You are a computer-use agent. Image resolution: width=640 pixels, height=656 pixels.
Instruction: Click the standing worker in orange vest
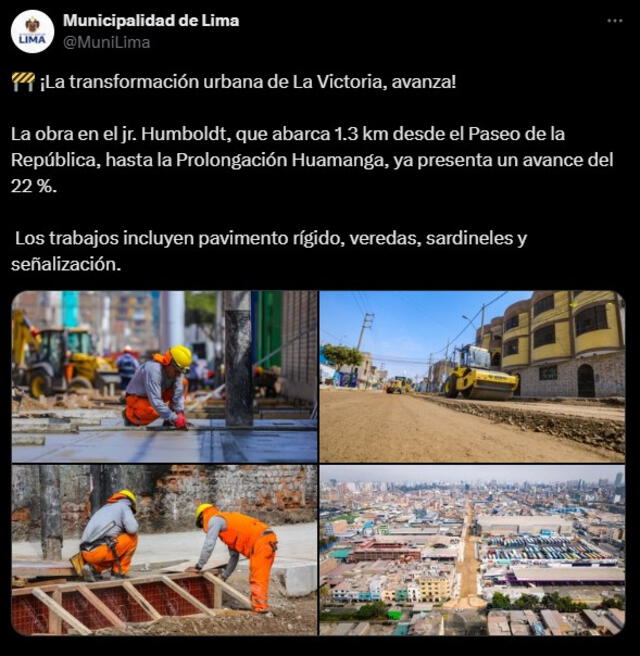click(x=238, y=556)
